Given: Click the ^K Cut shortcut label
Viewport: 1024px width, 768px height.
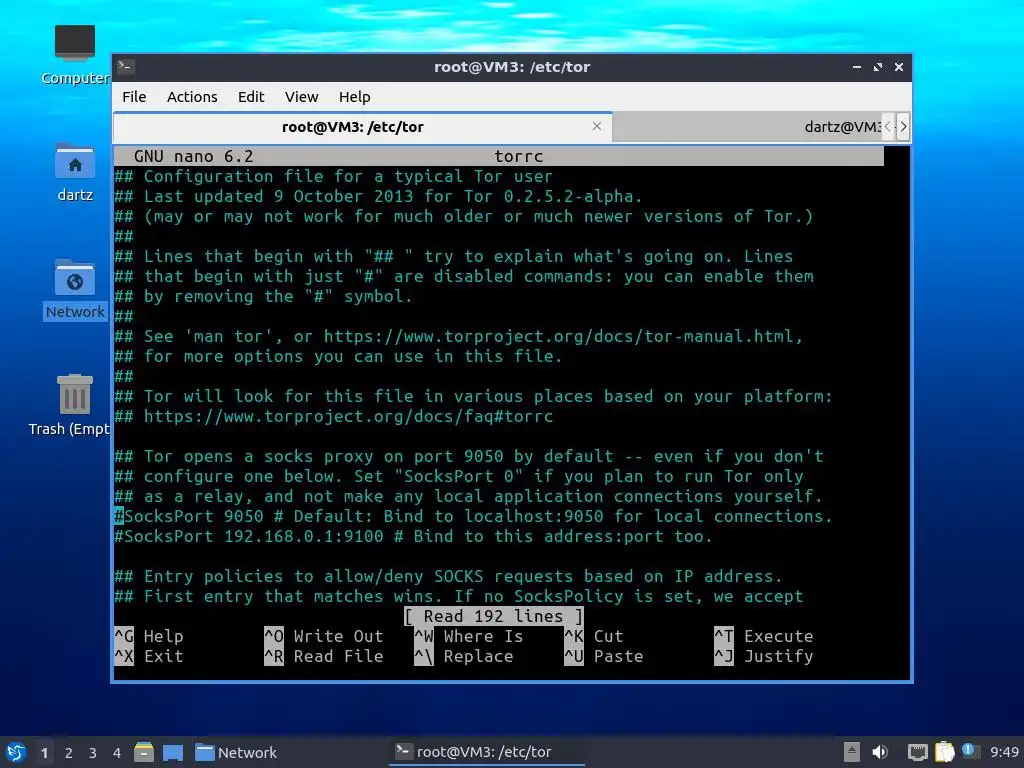Looking at the screenshot, I should tap(594, 636).
